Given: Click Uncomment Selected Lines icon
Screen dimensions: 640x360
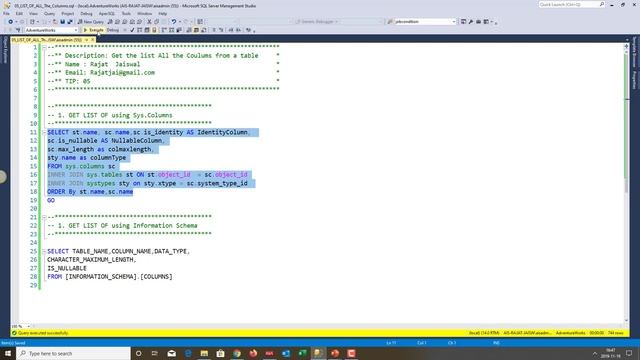Looking at the screenshot, I should click(222, 30).
